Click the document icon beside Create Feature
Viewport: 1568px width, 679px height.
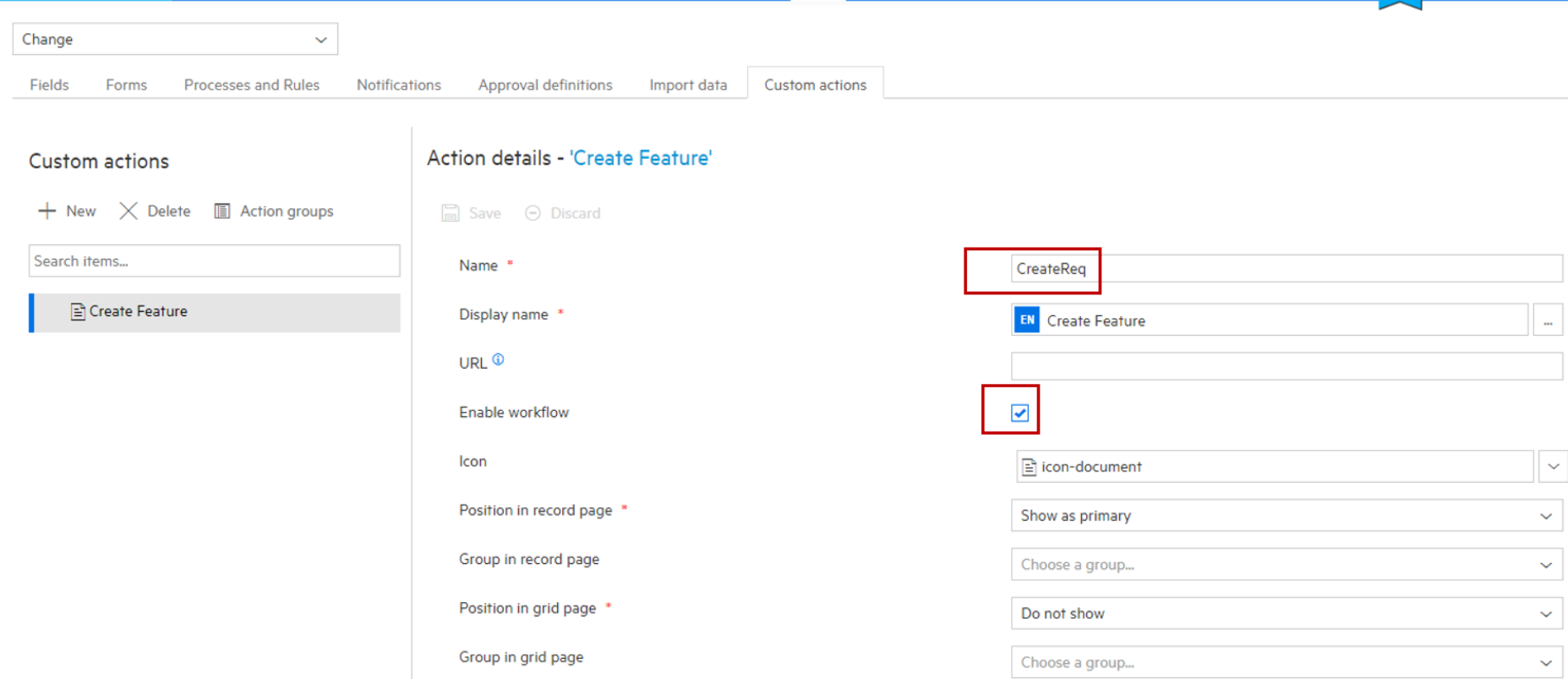click(x=78, y=312)
